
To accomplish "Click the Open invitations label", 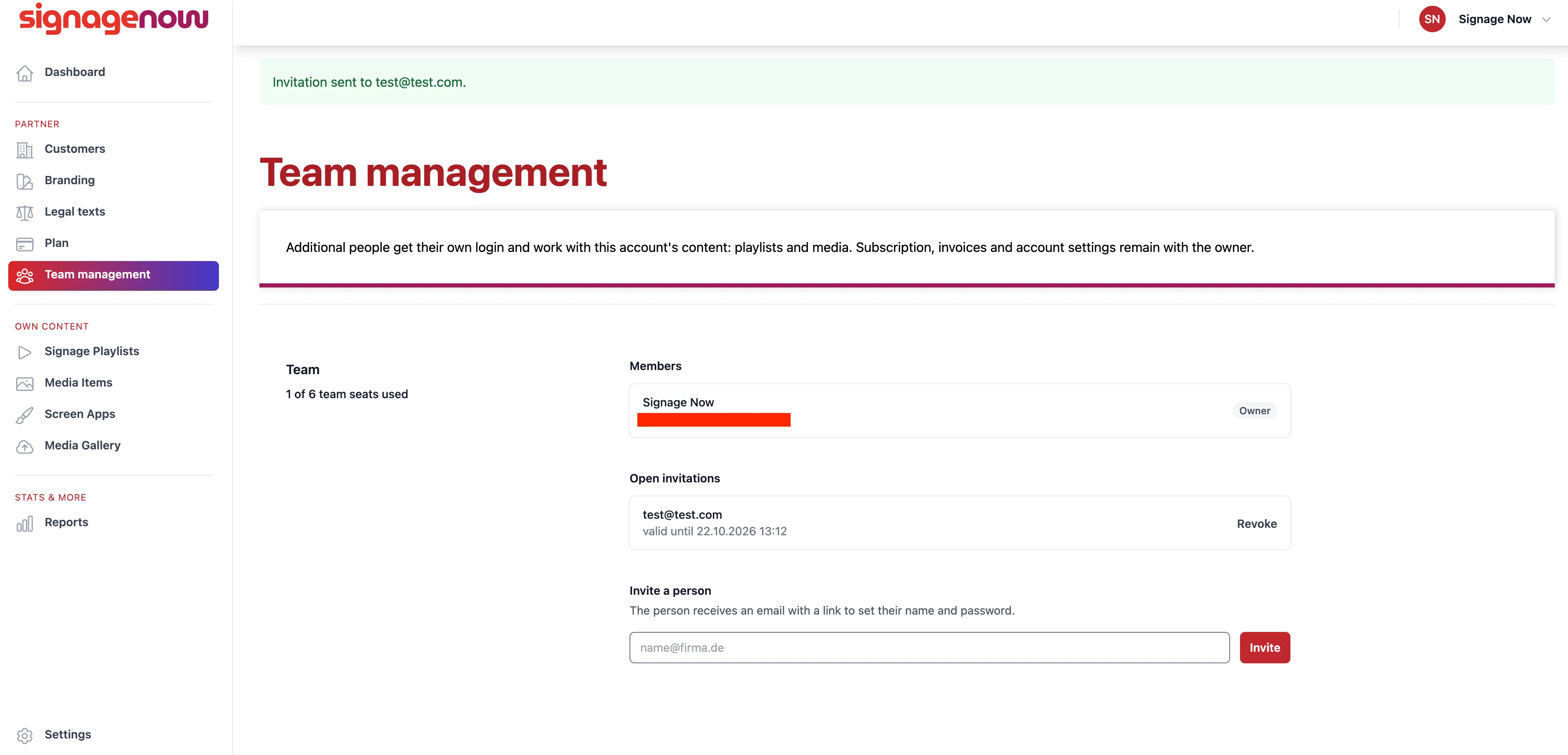I will coord(674,479).
